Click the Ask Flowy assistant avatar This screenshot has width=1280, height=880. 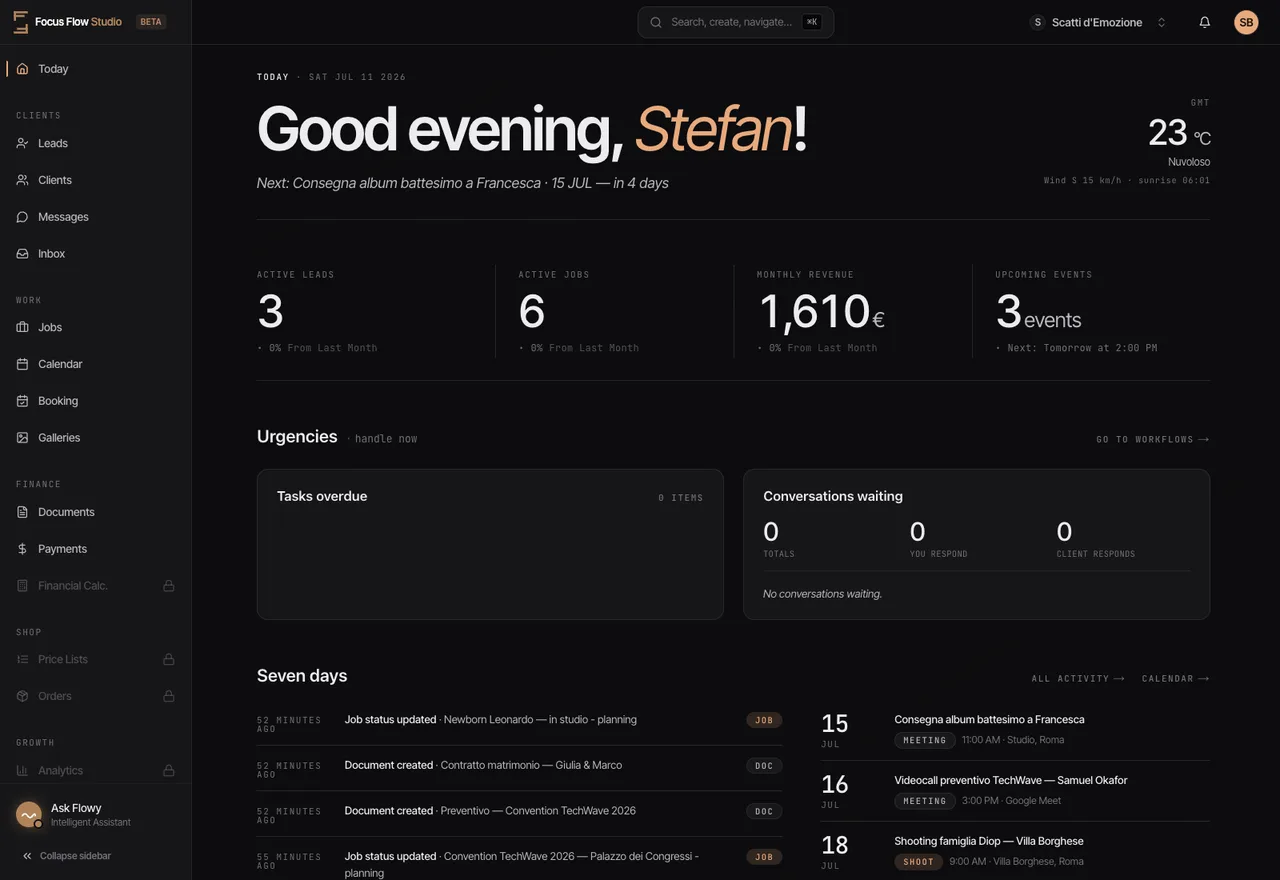[29, 815]
